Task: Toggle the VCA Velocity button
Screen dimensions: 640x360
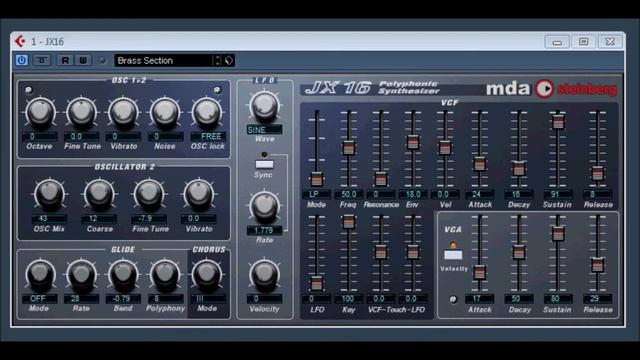Action: click(453, 255)
